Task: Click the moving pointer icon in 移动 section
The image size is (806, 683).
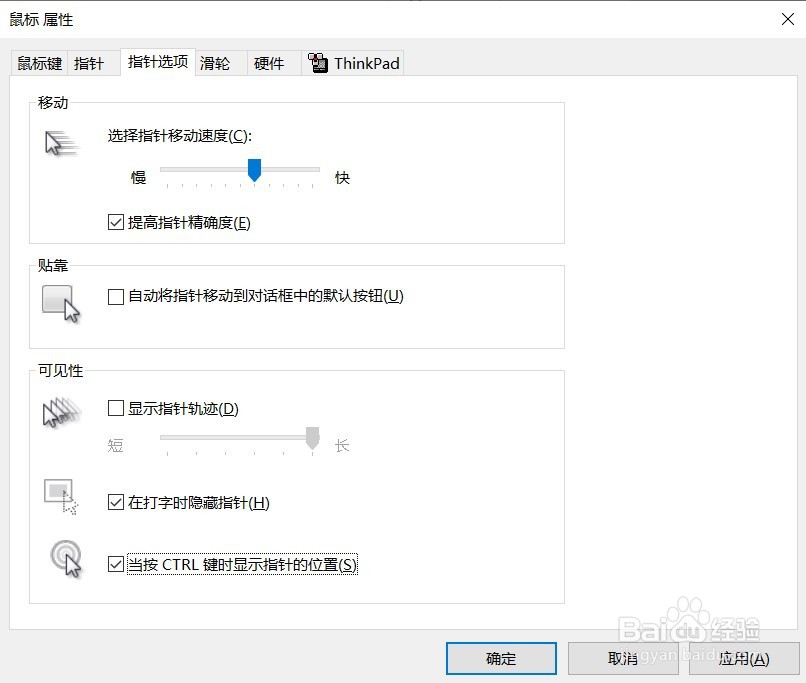Action: 60,141
